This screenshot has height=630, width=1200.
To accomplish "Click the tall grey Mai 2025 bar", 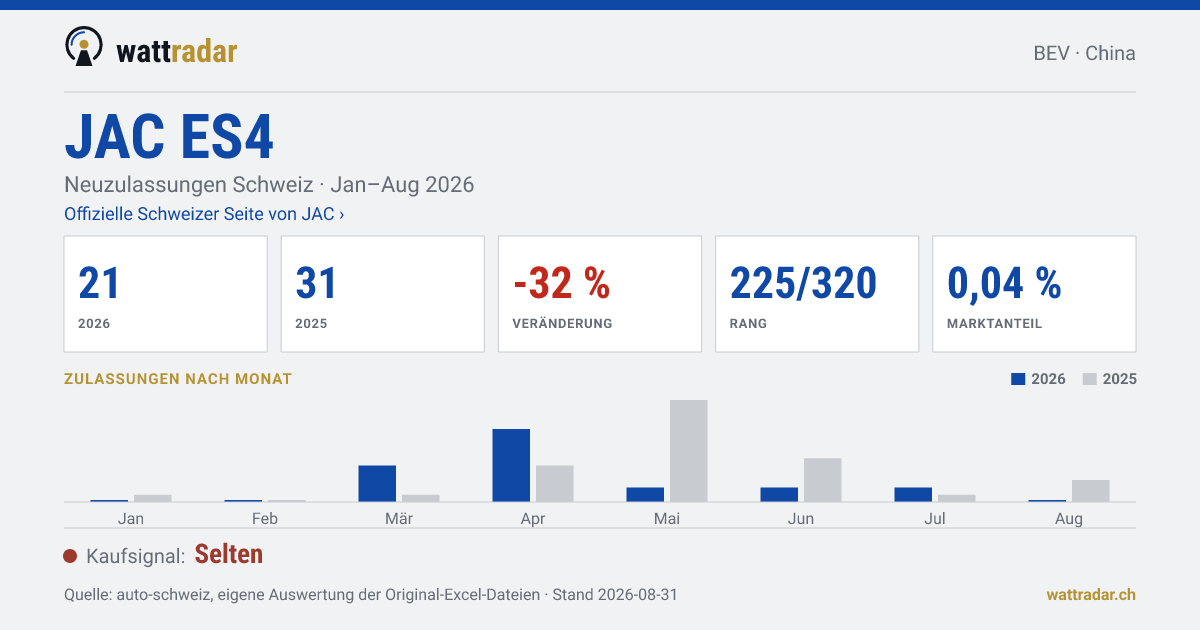I will tap(689, 451).
